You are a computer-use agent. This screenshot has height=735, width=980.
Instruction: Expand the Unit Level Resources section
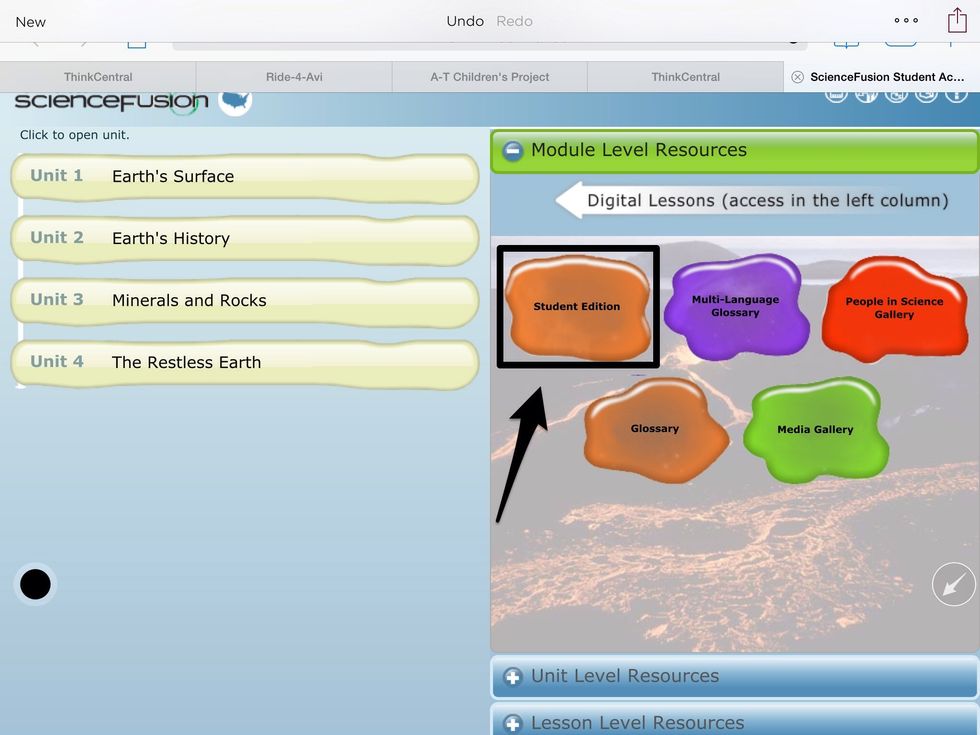513,677
